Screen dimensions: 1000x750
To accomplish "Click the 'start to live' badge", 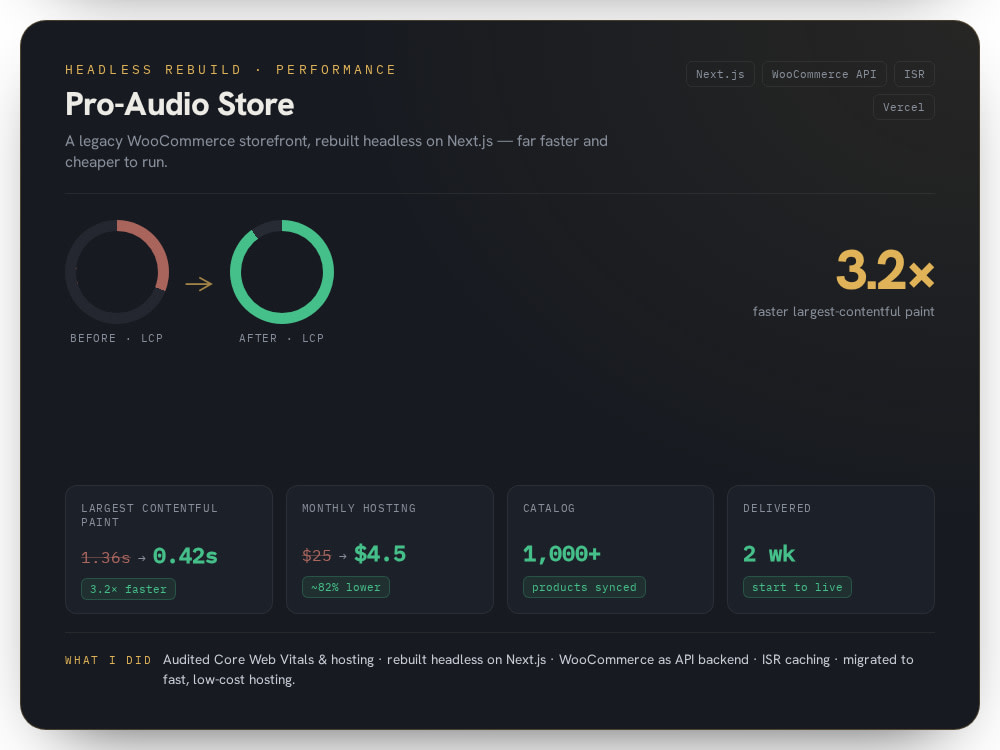I will click(797, 587).
